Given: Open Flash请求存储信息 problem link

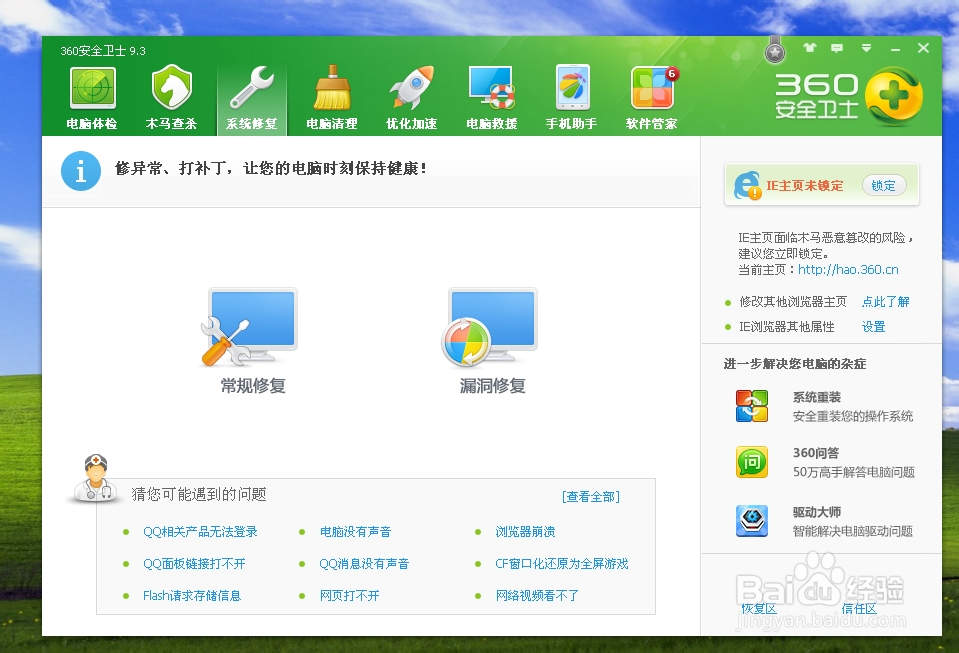Looking at the screenshot, I should click(191, 596).
